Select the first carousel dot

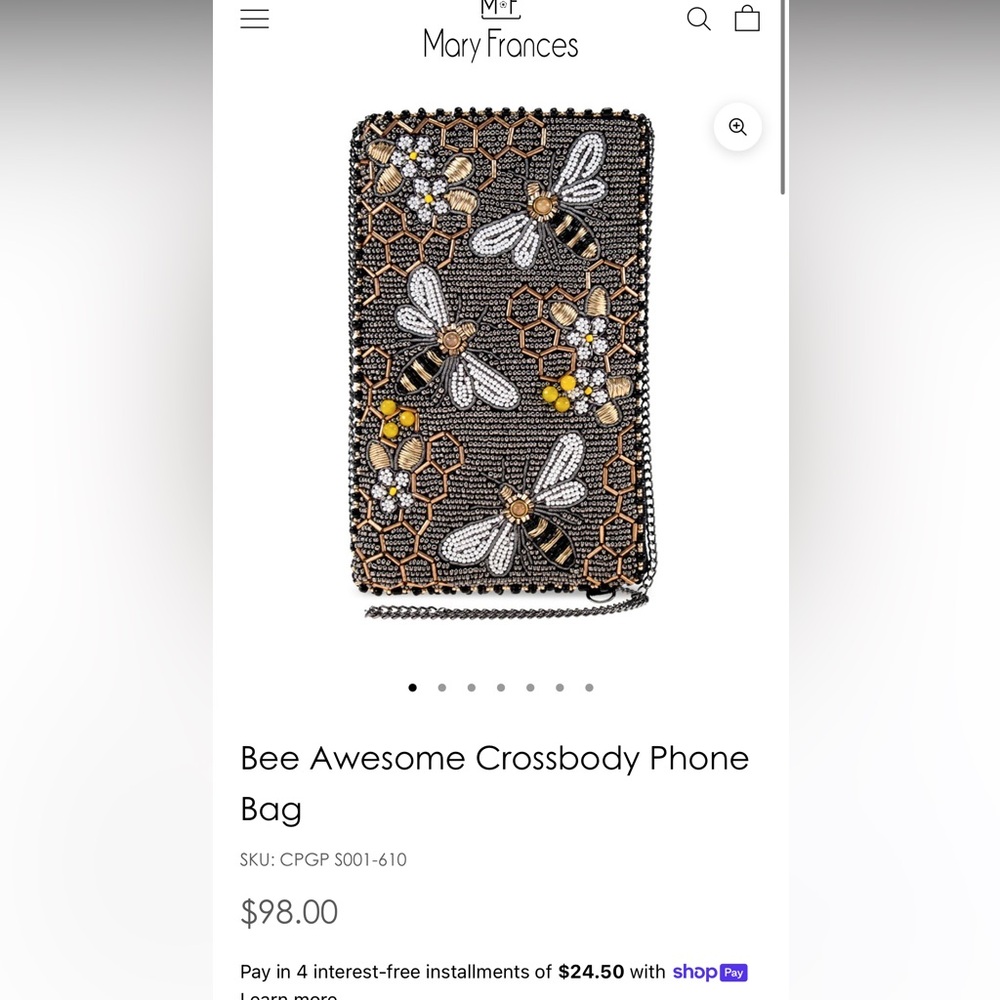click(x=412, y=687)
